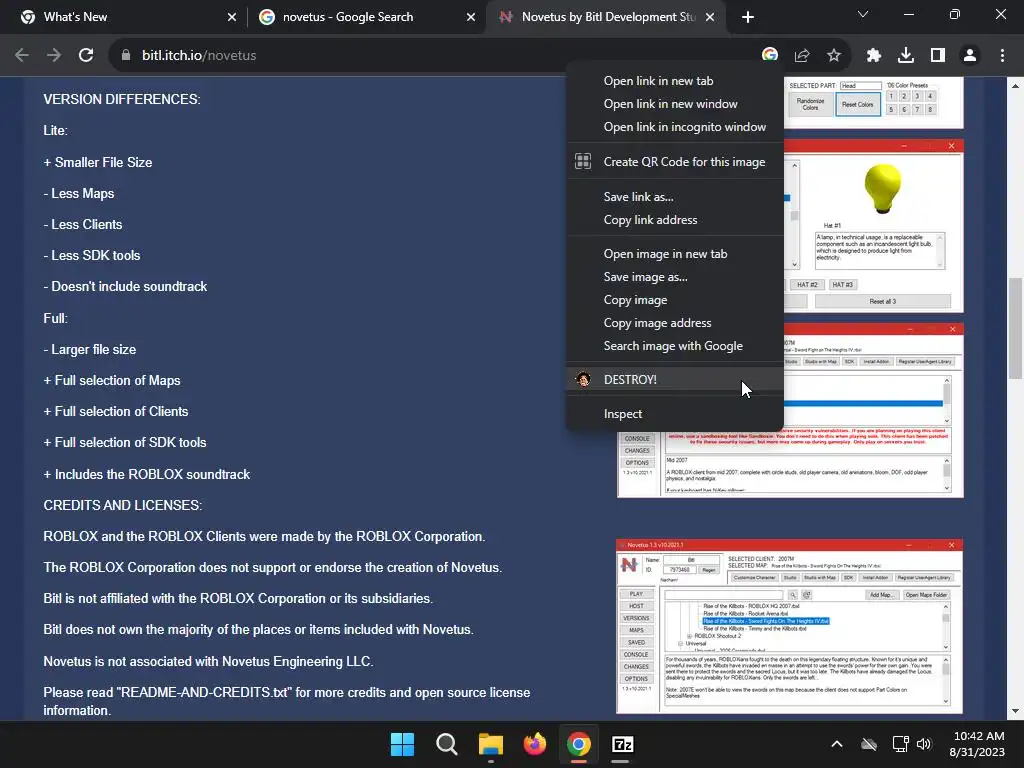This screenshot has height=768, width=1024.
Task: Click Novetus Engineering LLC sentence
Action: tap(208, 662)
